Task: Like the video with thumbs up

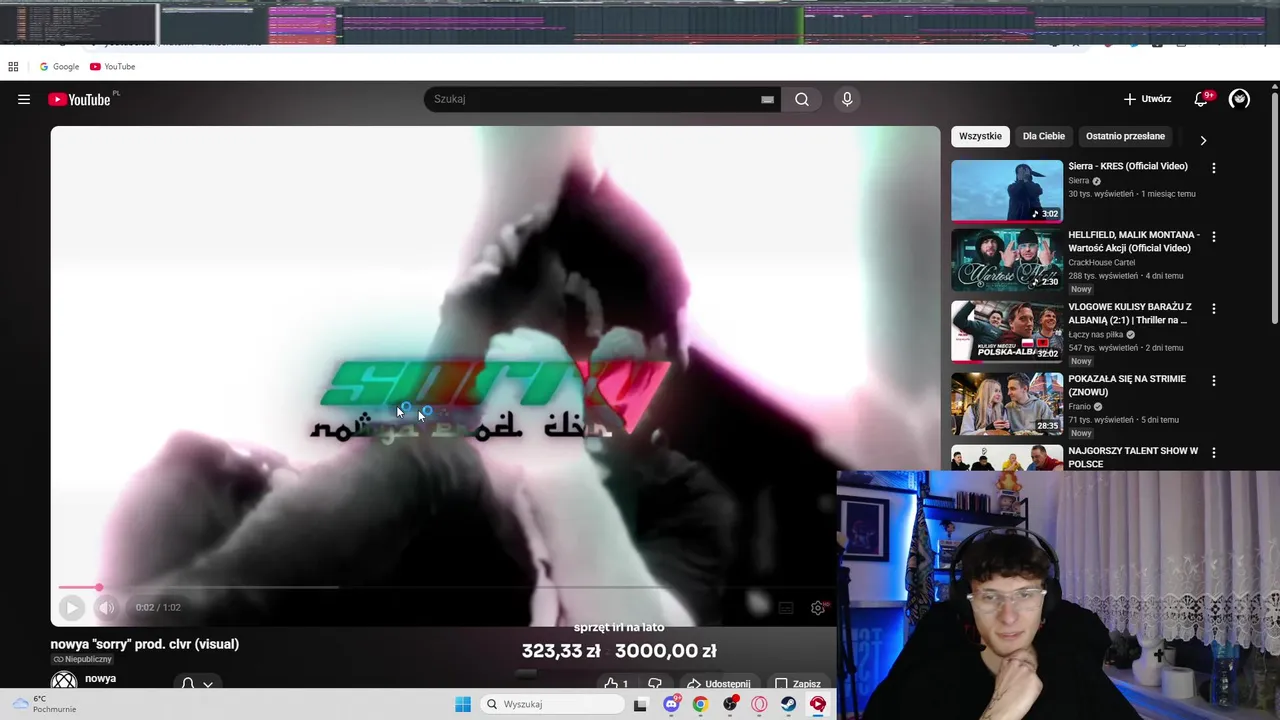Action: pyautogui.click(x=616, y=684)
